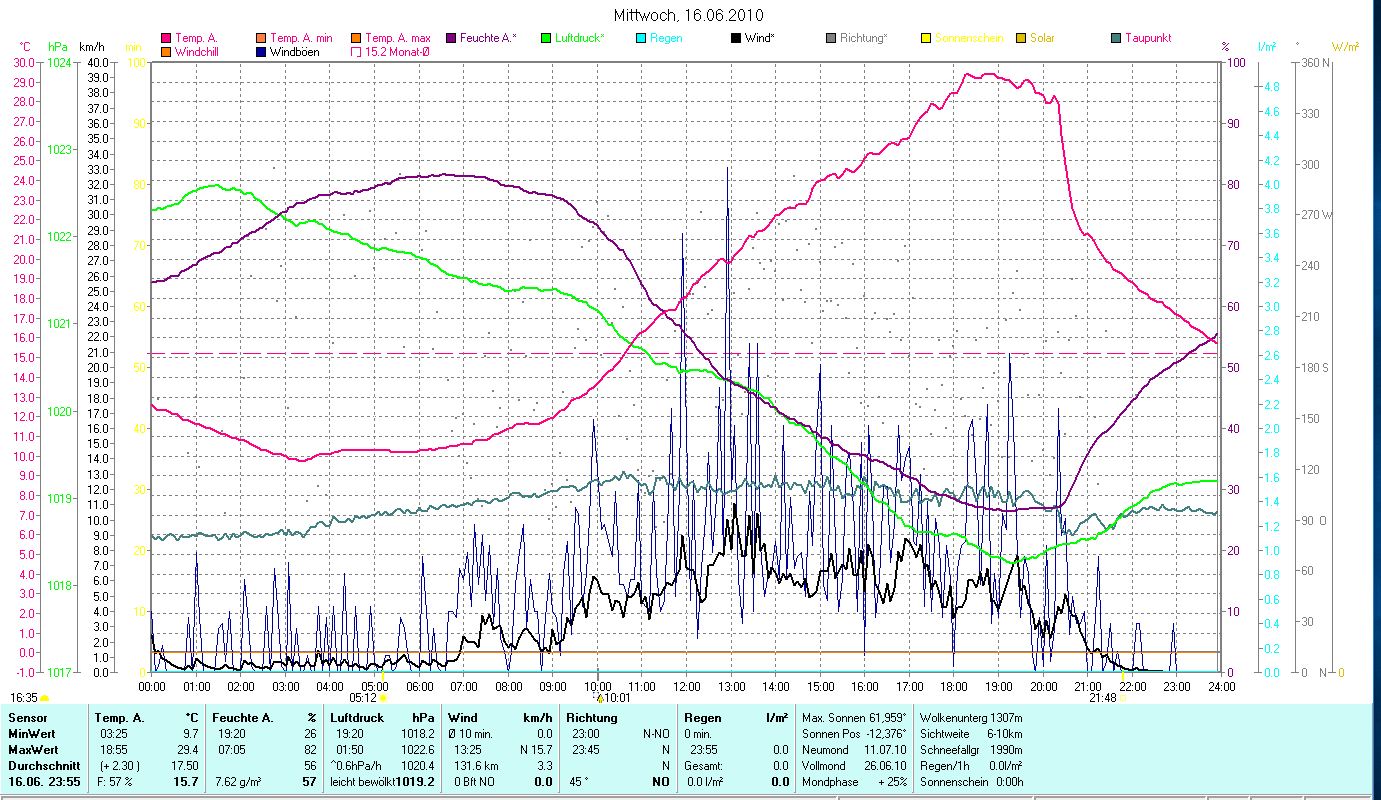Click the Taupunkt legend label
This screenshot has height=800, width=1381.
coord(1147,38)
